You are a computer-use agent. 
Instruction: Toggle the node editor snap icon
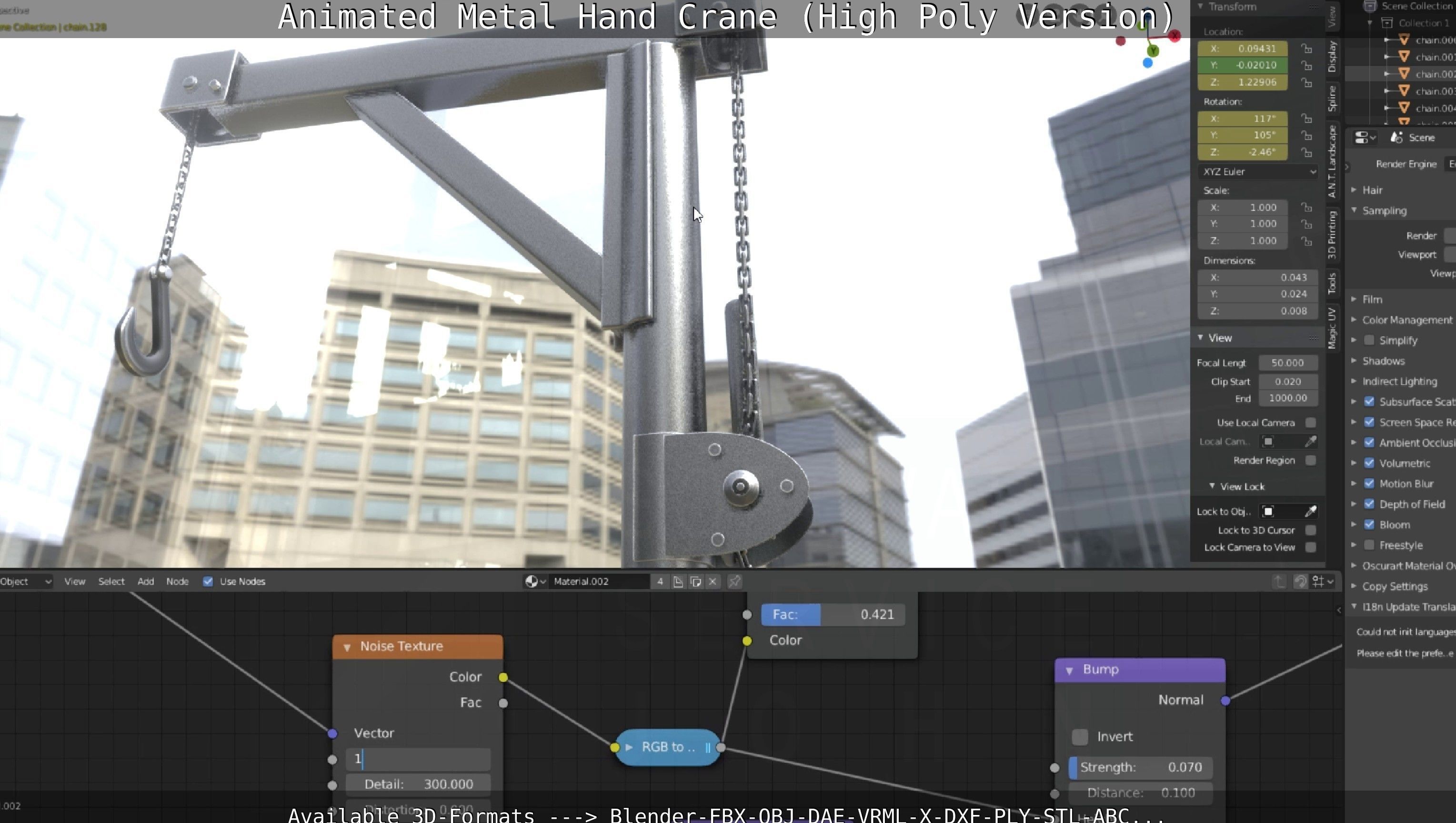tap(1300, 581)
